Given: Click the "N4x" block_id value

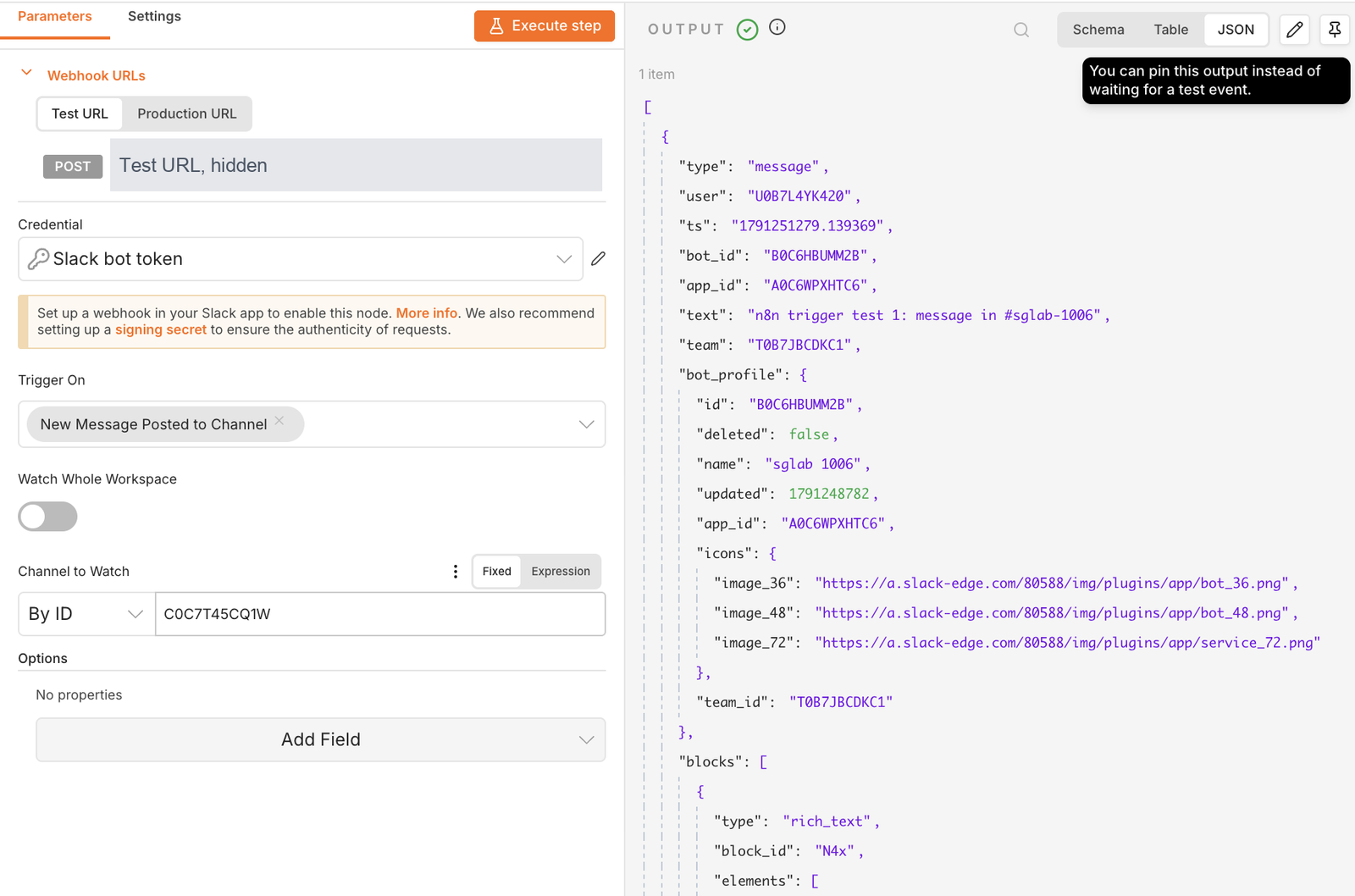Looking at the screenshot, I should [836, 851].
